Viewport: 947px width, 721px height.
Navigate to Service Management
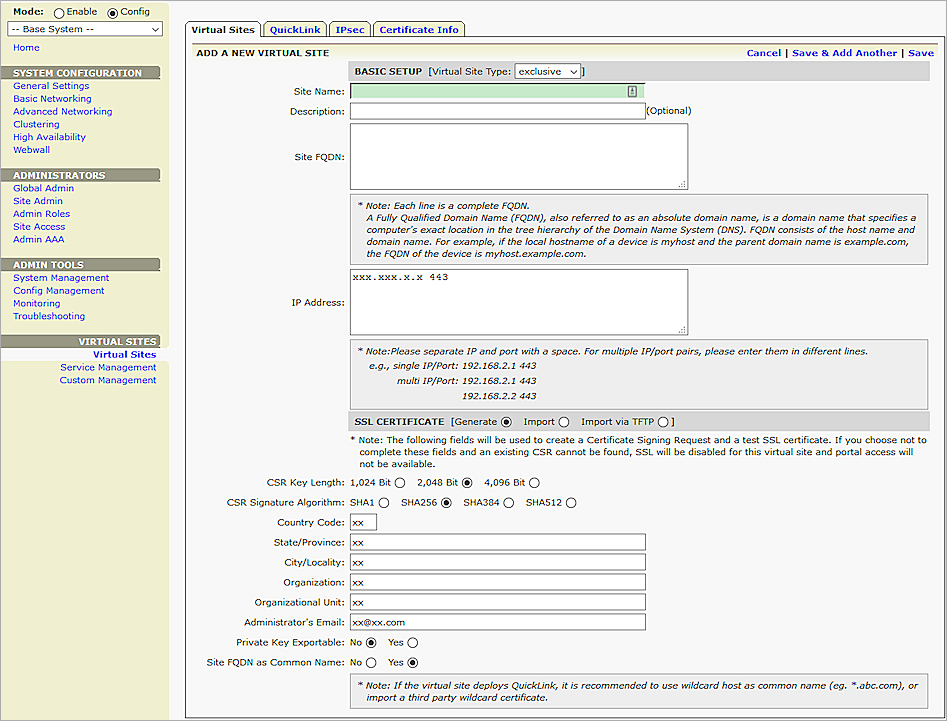pyautogui.click(x=108, y=367)
